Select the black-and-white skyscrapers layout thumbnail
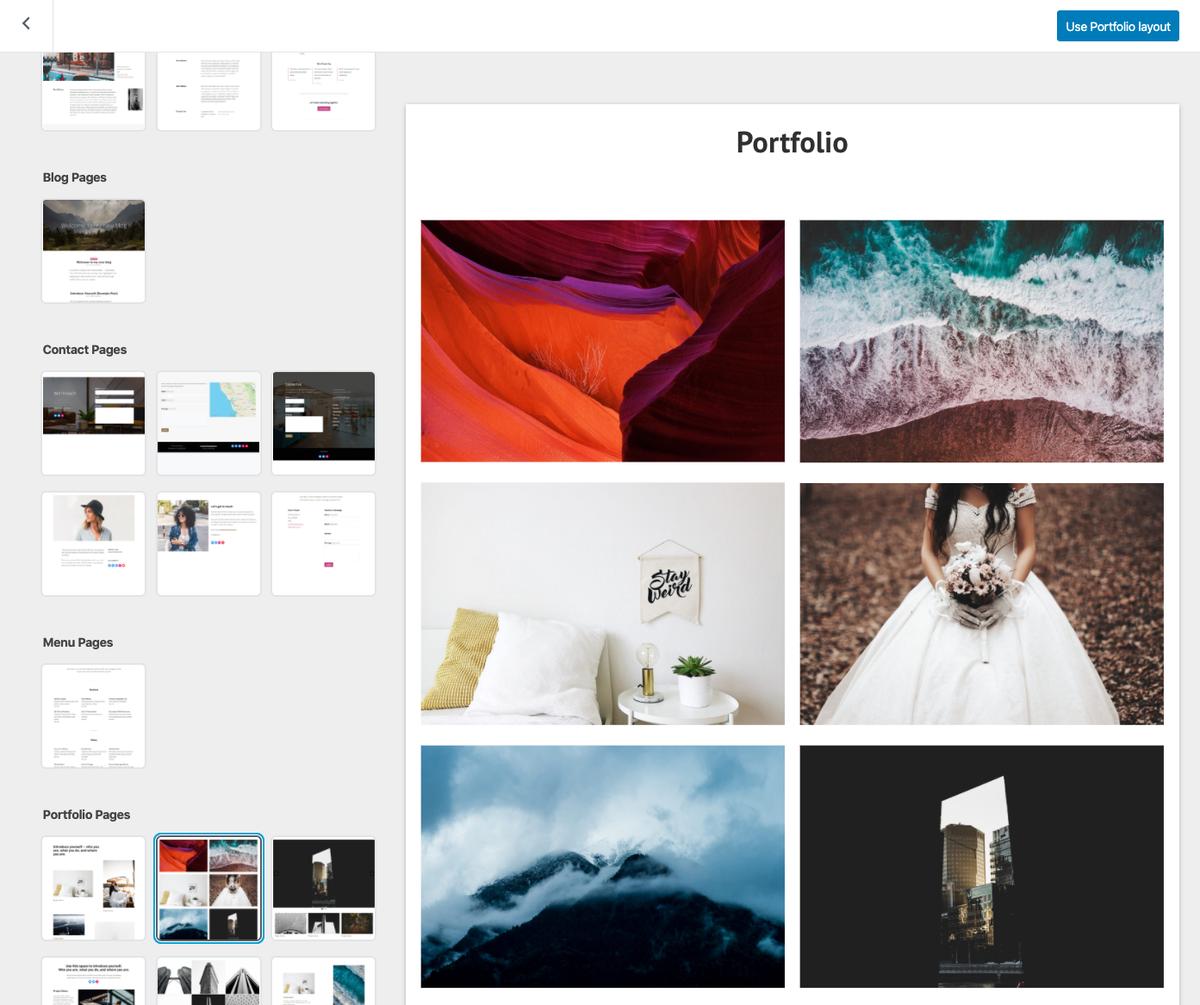Screen dimensions: 1200x1005 (x=208, y=982)
